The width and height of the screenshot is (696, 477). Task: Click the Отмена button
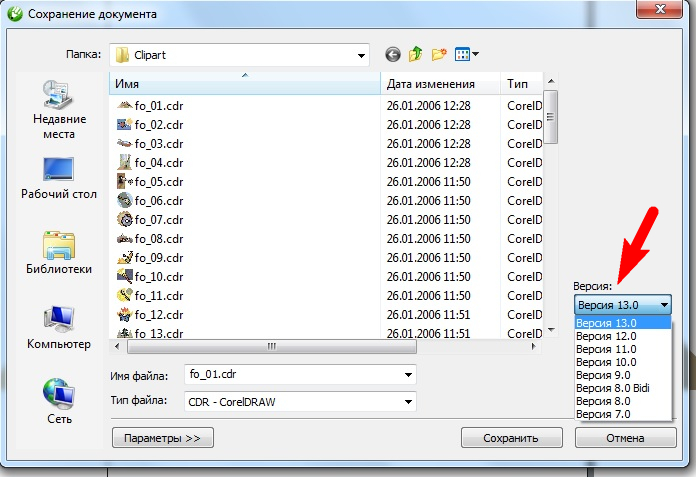point(625,438)
